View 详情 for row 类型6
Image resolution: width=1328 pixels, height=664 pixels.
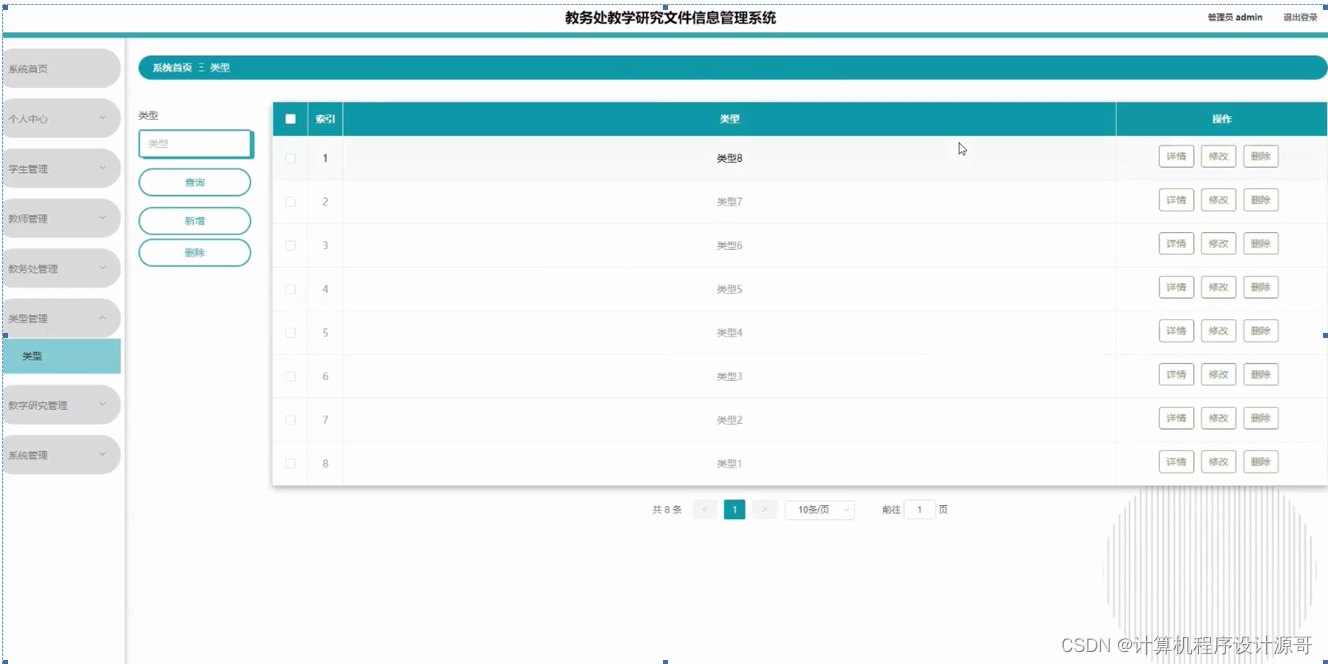tap(1176, 244)
